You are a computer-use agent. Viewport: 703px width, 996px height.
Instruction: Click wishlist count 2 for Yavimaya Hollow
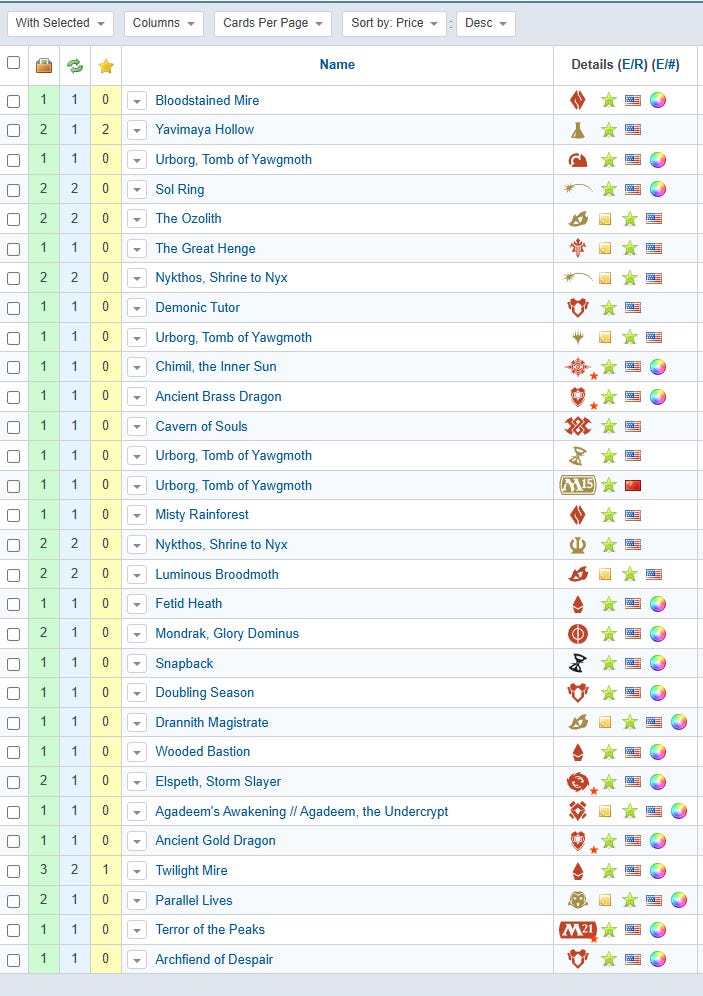(x=105, y=130)
